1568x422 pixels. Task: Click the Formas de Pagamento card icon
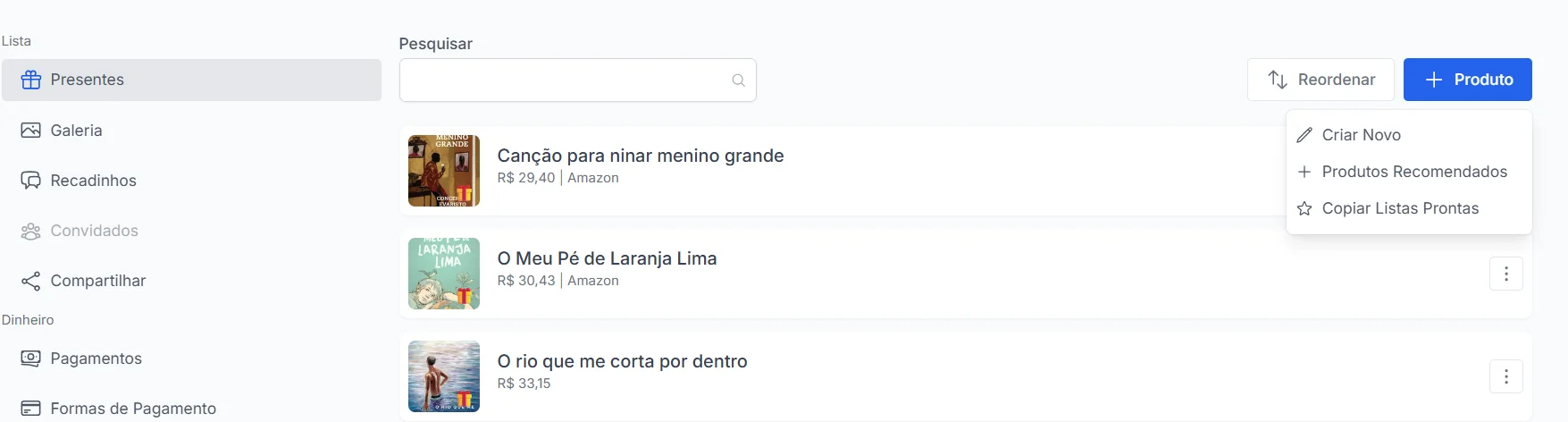(31, 409)
